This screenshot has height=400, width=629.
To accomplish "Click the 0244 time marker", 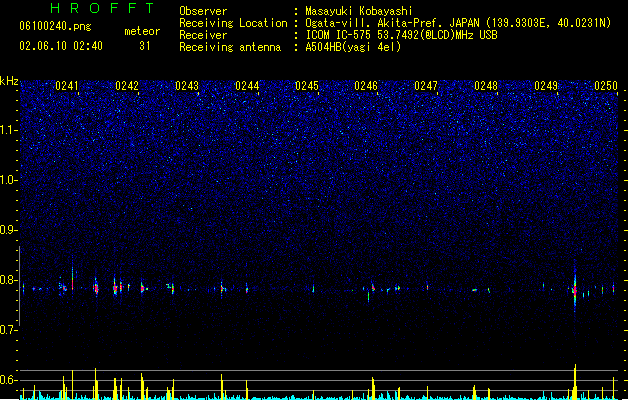I will [247, 86].
